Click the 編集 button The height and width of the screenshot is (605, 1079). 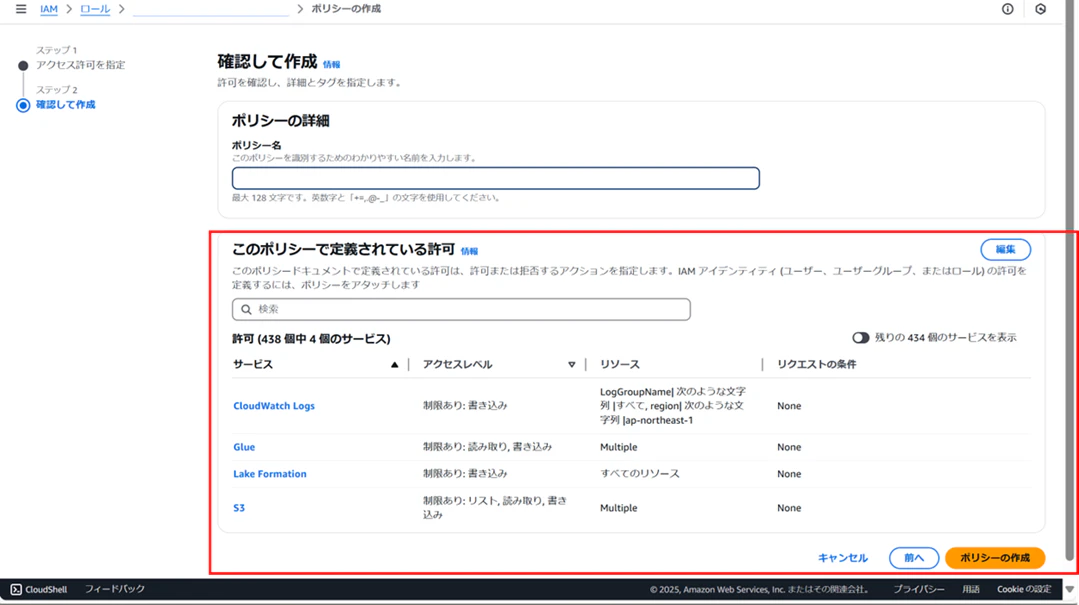point(1005,249)
